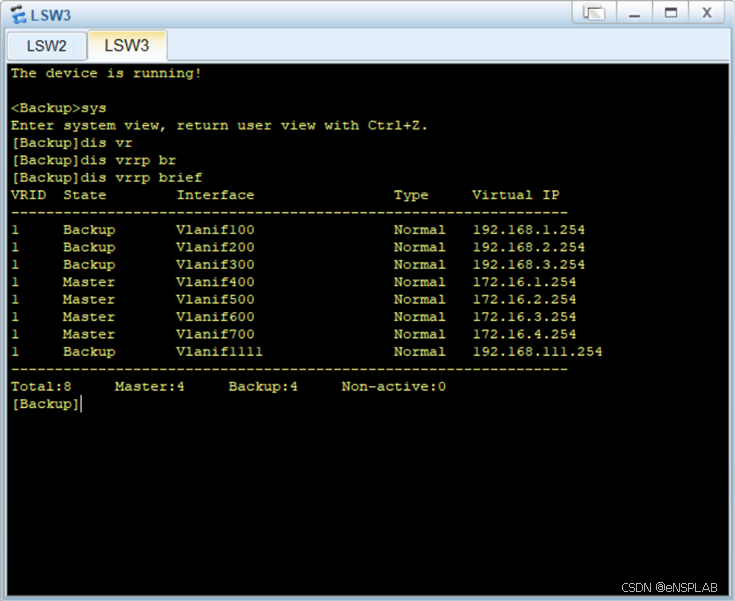Click interface Vlanif200

point(215,247)
